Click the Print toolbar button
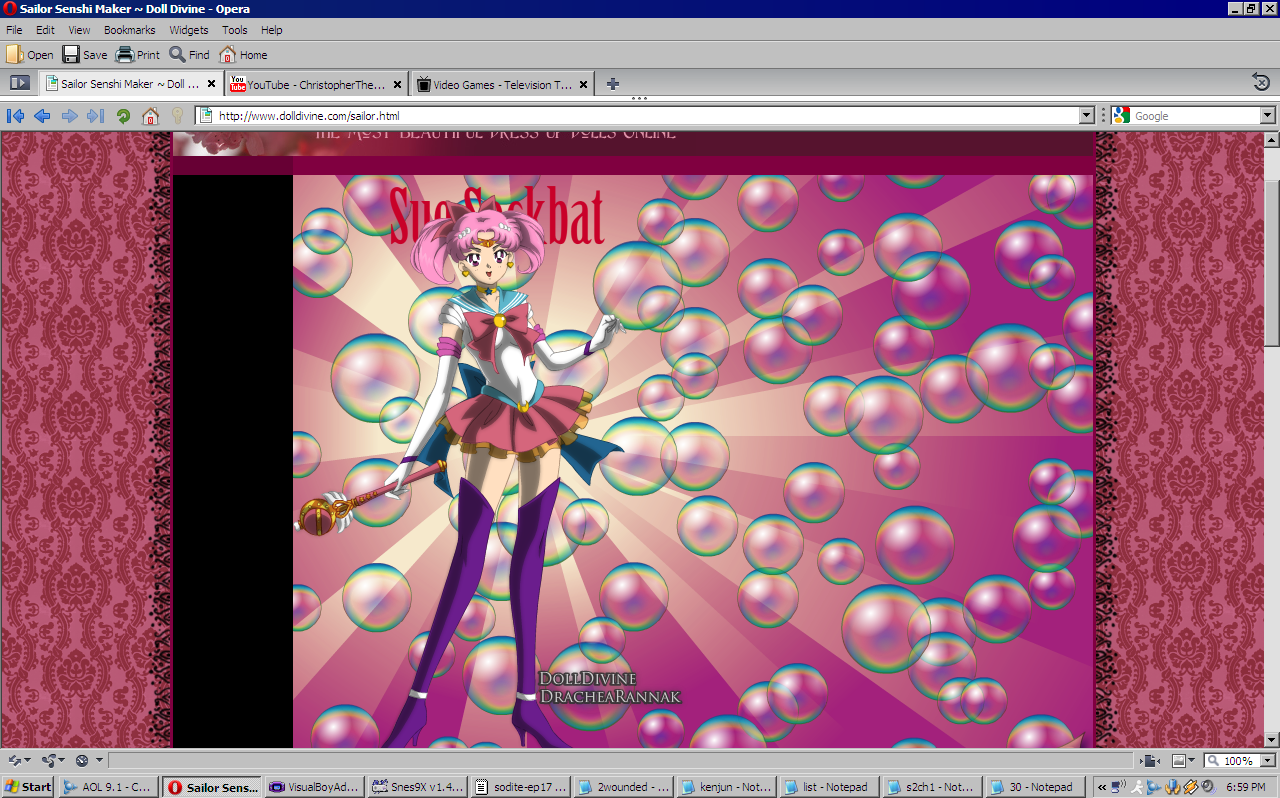The image size is (1280, 798). pos(138,55)
